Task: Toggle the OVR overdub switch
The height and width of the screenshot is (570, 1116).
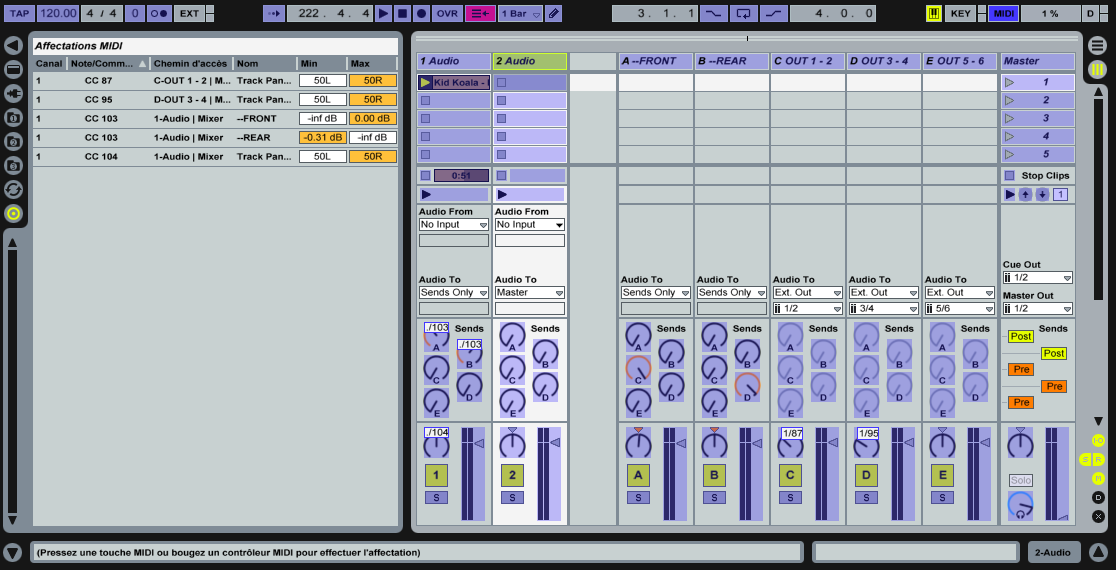Action: pyautogui.click(x=447, y=13)
